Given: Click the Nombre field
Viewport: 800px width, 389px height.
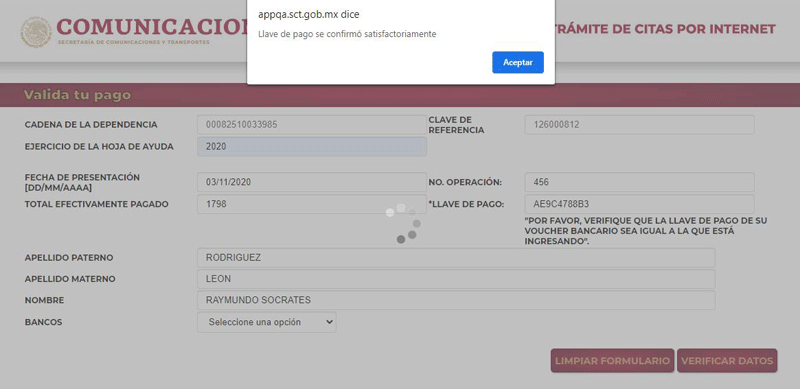Looking at the screenshot, I should point(456,300).
